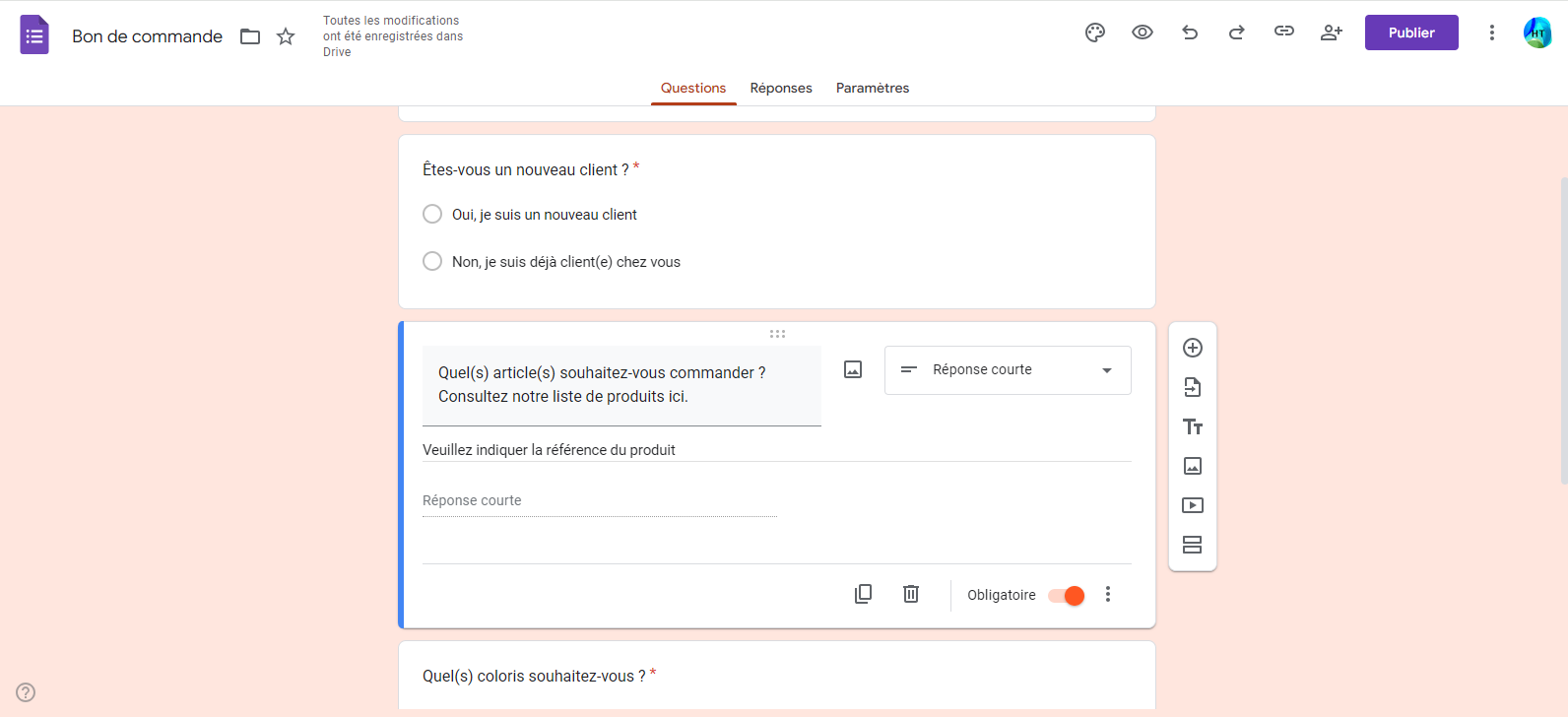Click the Publier button
This screenshot has height=717, width=1568.
click(x=1411, y=33)
